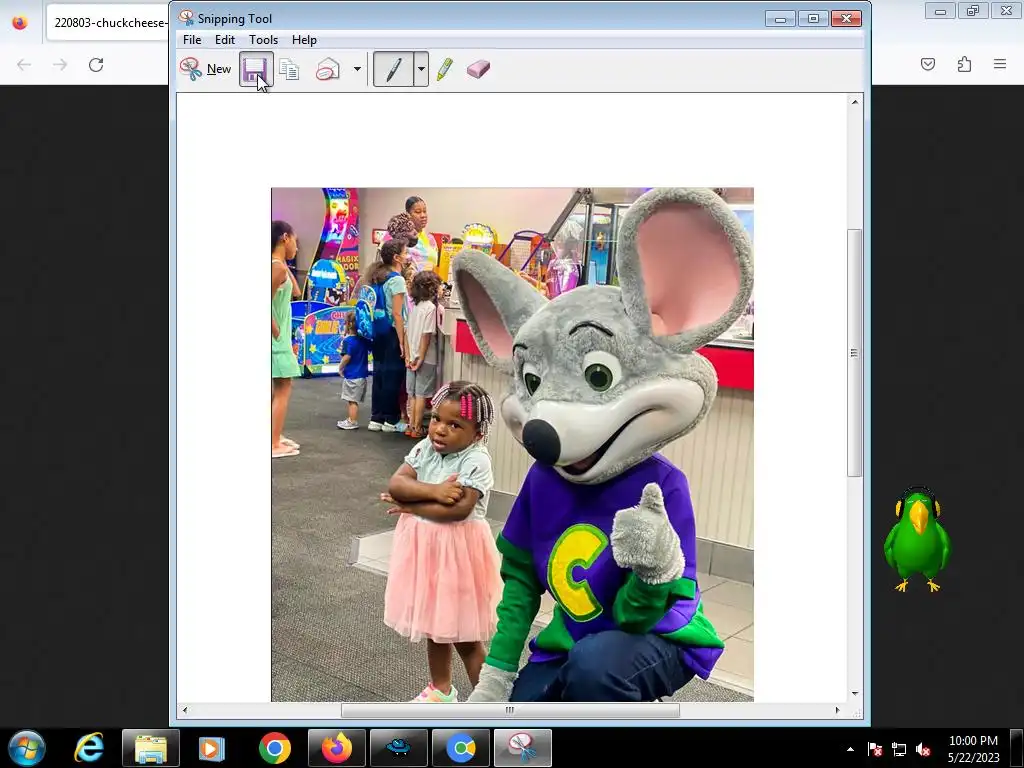Show hidden tray icons arrow
The height and width of the screenshot is (768, 1024).
(x=850, y=749)
